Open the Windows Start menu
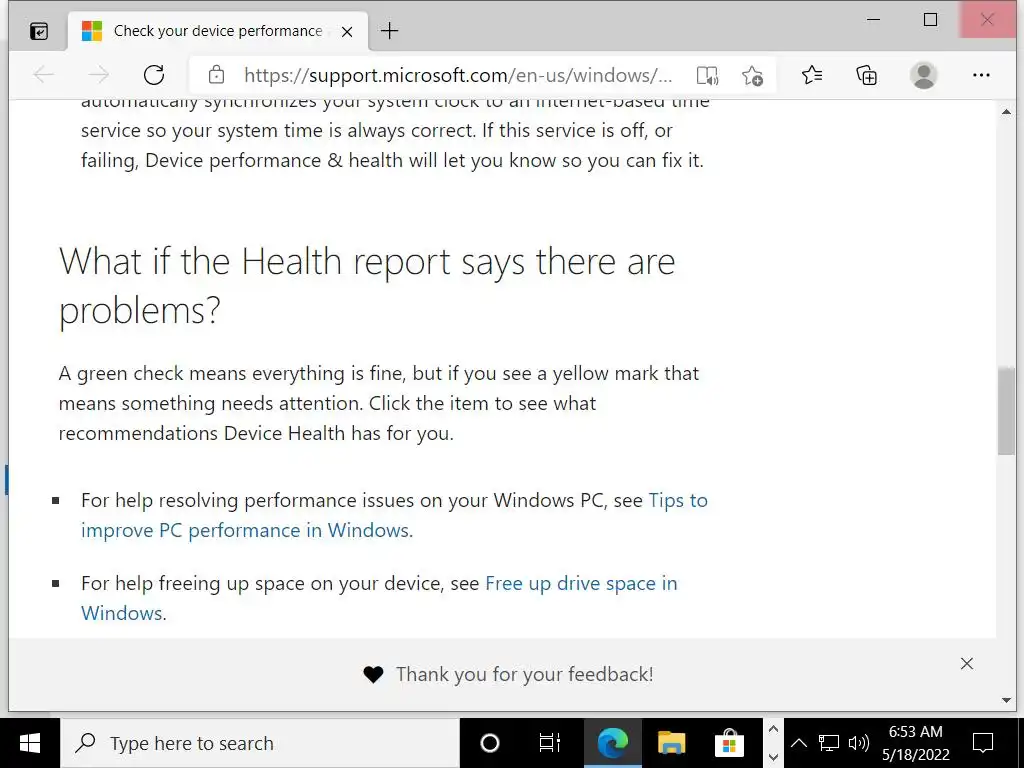The image size is (1024, 768). point(29,743)
